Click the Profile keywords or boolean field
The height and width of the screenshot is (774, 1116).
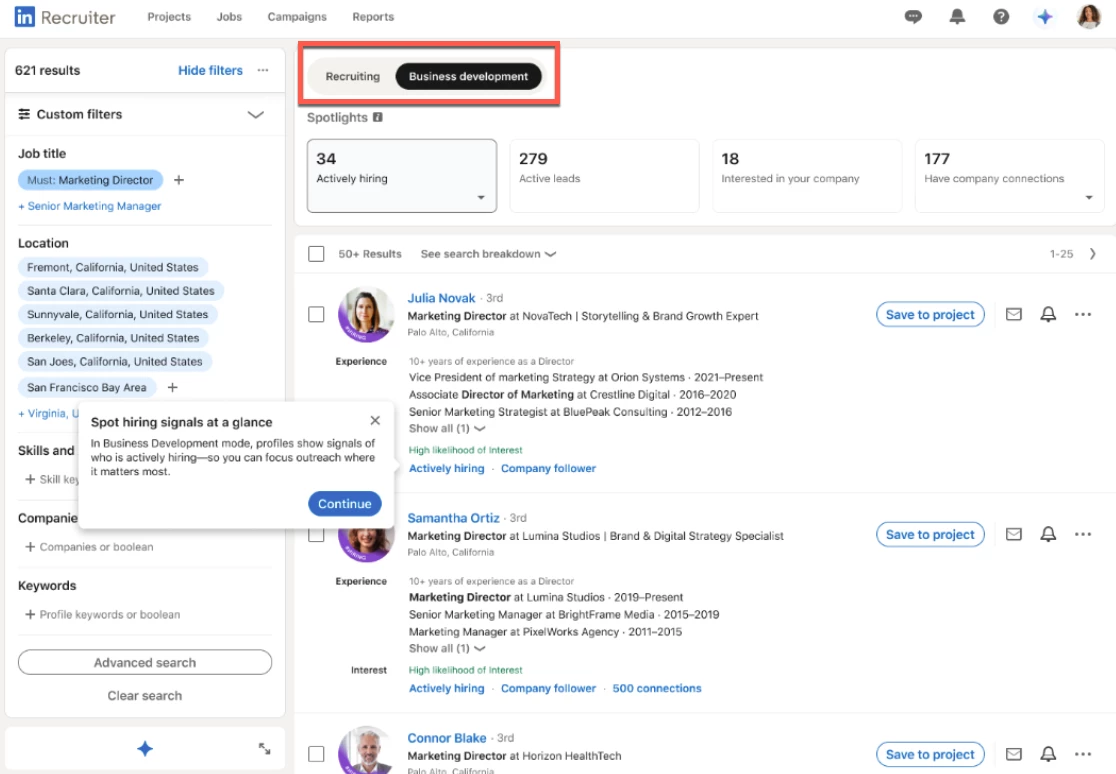[103, 615]
